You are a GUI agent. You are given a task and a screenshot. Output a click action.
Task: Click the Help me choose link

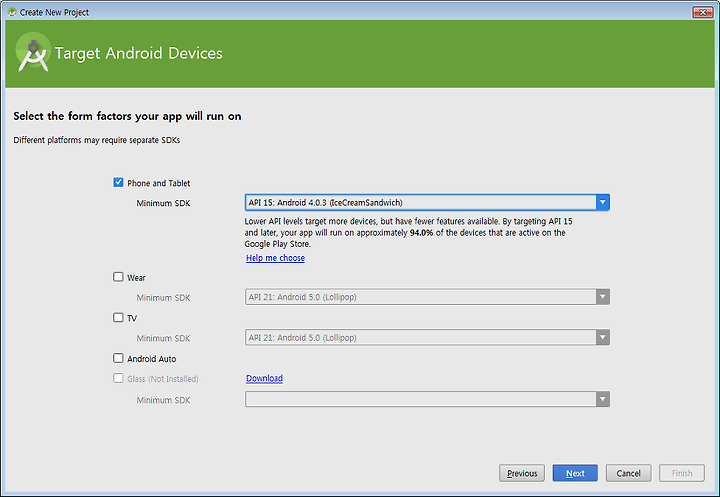tap(275, 258)
